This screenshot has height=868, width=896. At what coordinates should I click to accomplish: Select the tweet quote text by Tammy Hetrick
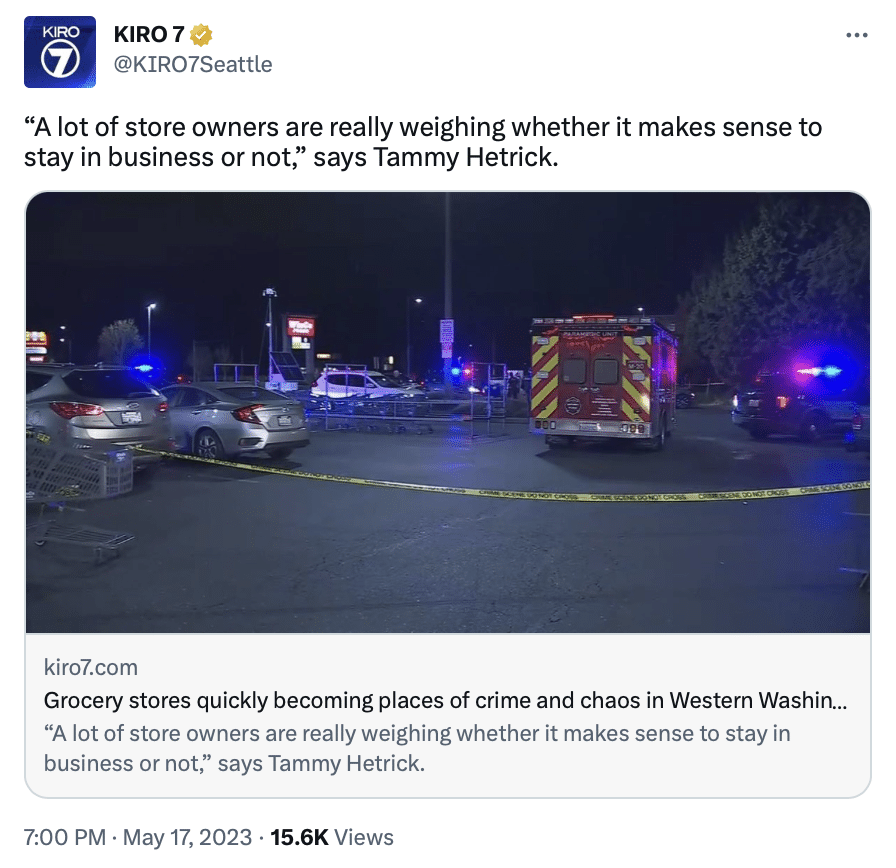pyautogui.click(x=423, y=142)
